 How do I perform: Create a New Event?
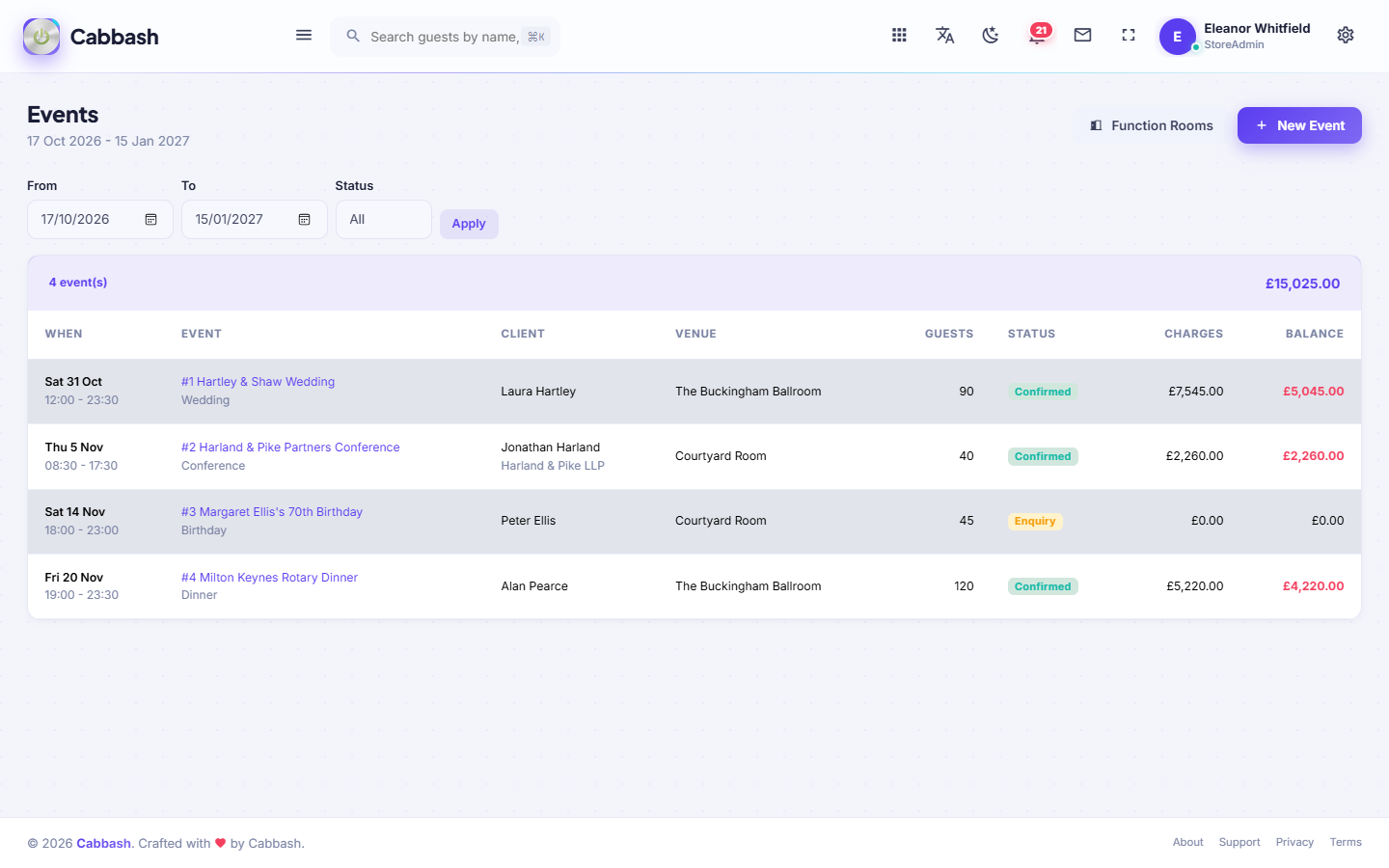pyautogui.click(x=1299, y=125)
